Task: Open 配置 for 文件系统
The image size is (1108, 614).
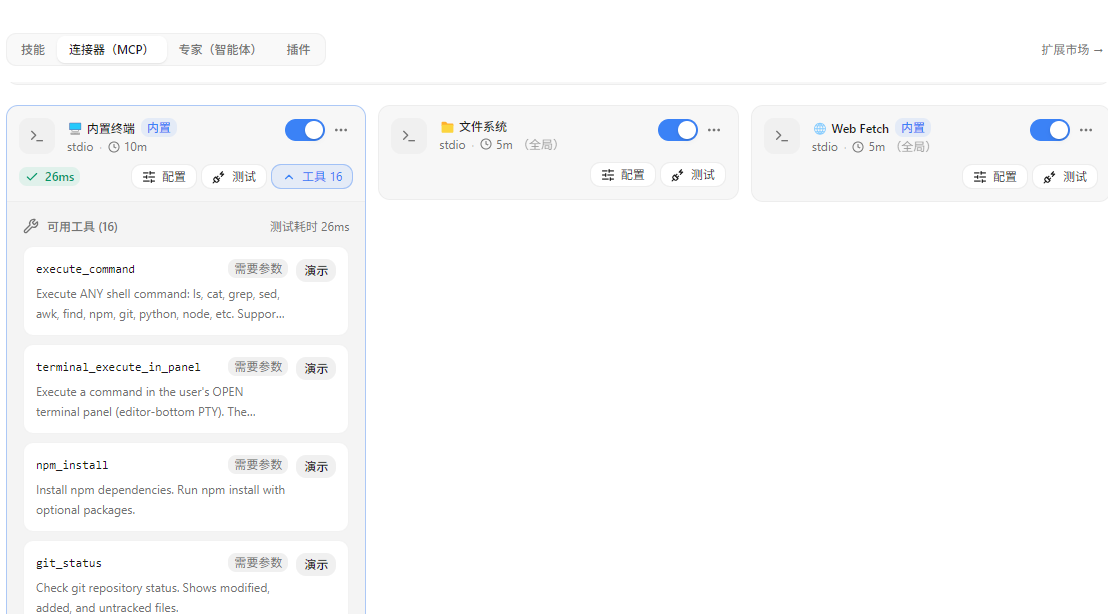Action: [x=623, y=175]
